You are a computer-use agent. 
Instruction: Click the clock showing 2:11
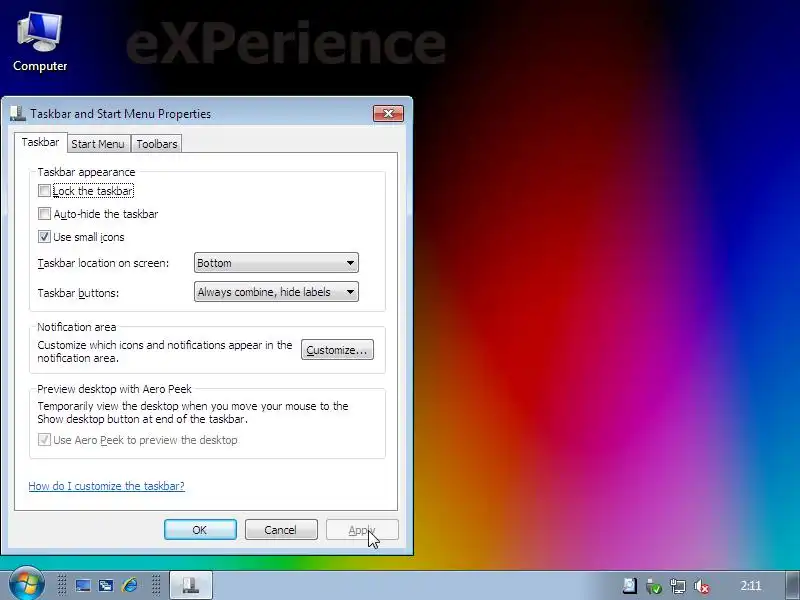coord(751,585)
